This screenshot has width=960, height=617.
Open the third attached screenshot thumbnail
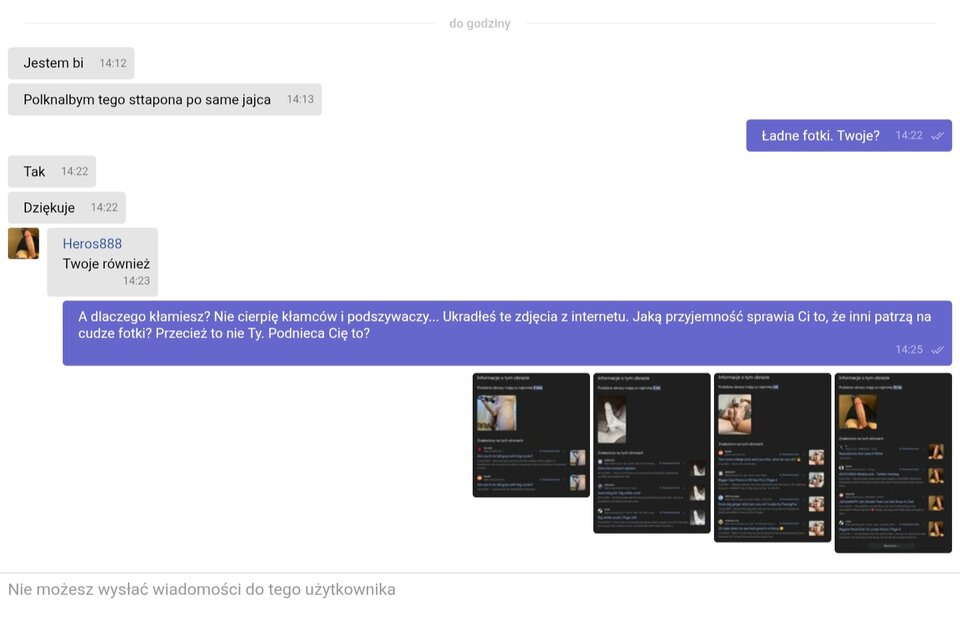point(772,457)
